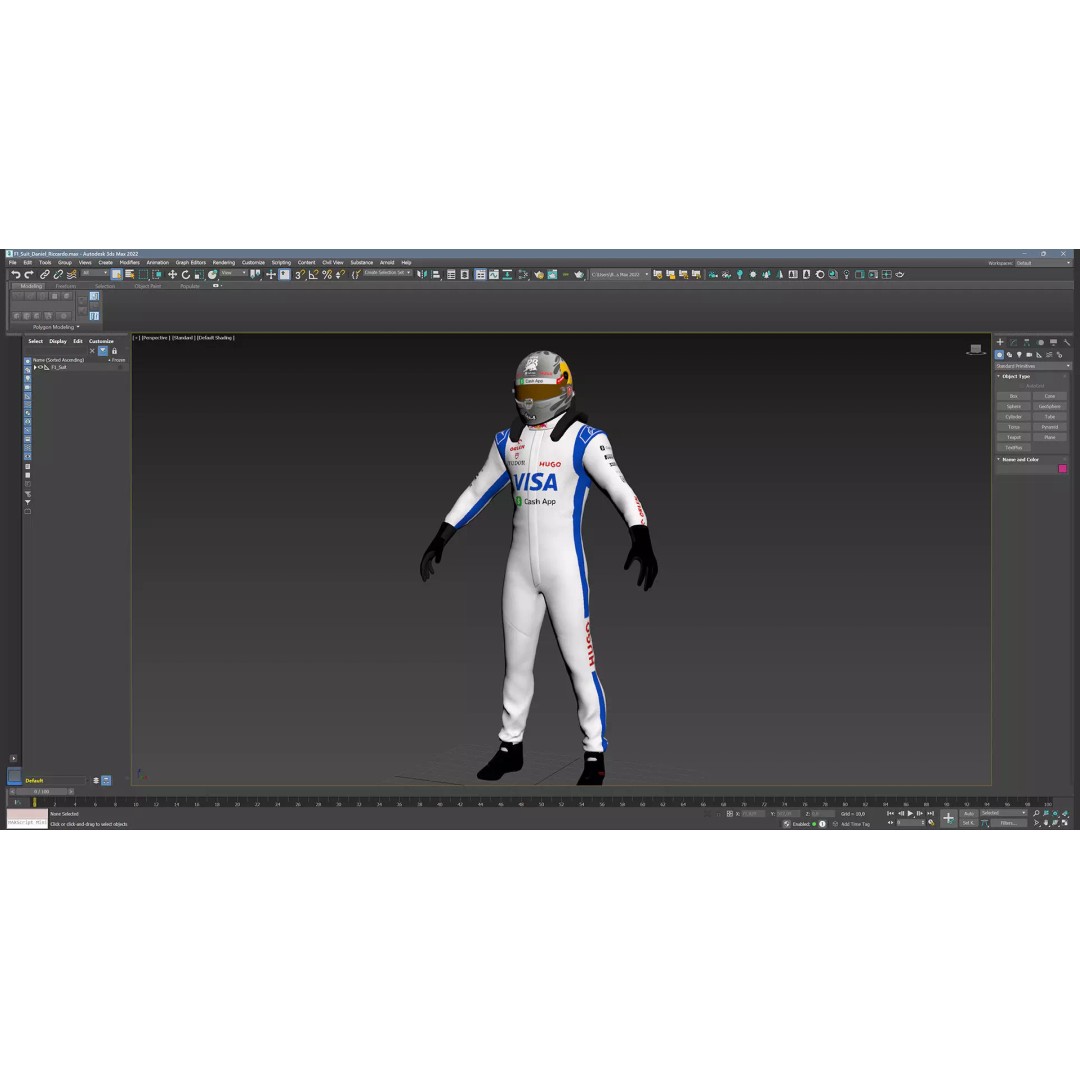Open the Standard Primitives dropdown
The height and width of the screenshot is (1080, 1080).
pos(1032,366)
